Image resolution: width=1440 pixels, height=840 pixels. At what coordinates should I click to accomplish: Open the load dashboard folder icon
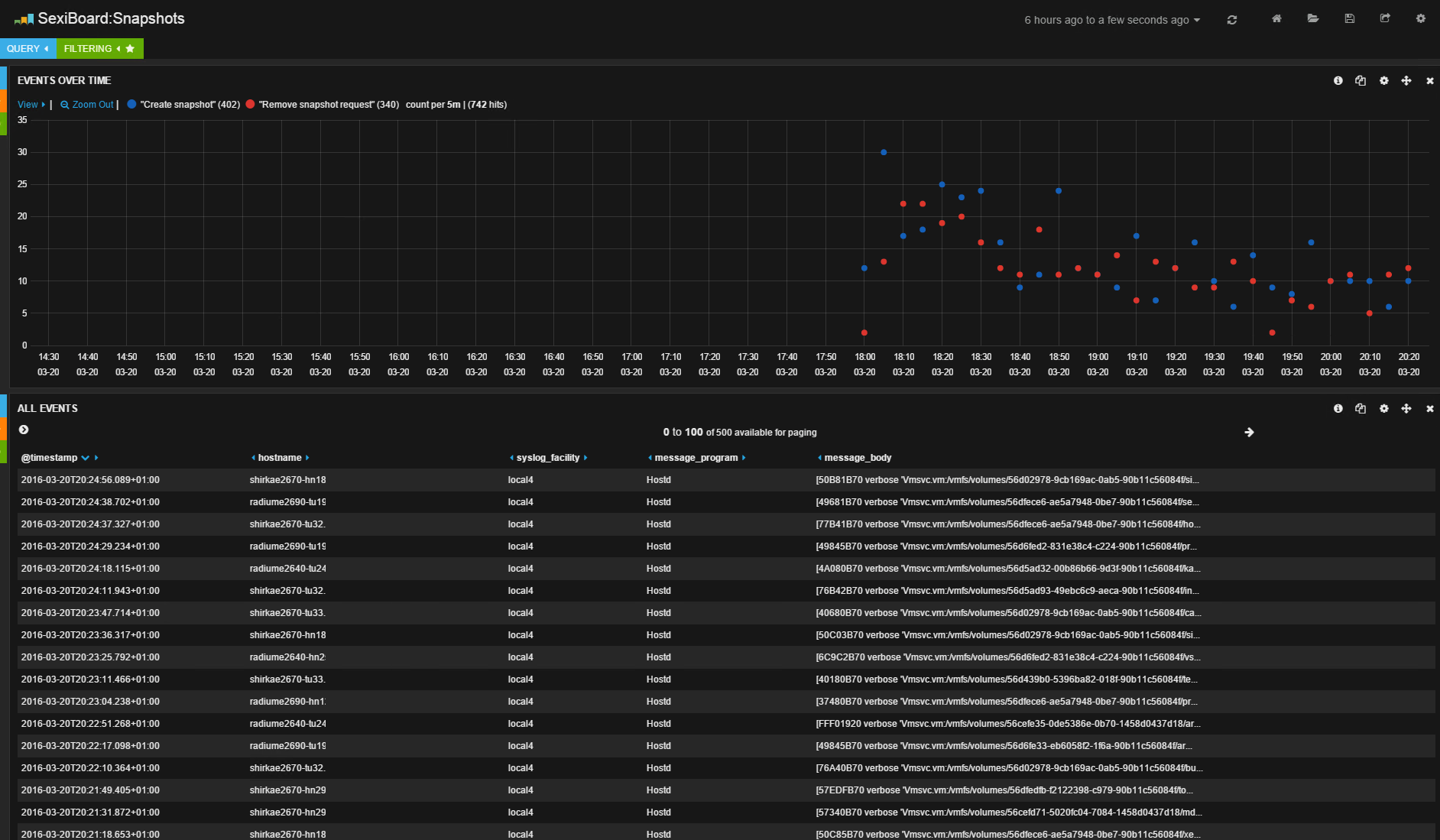1313,18
